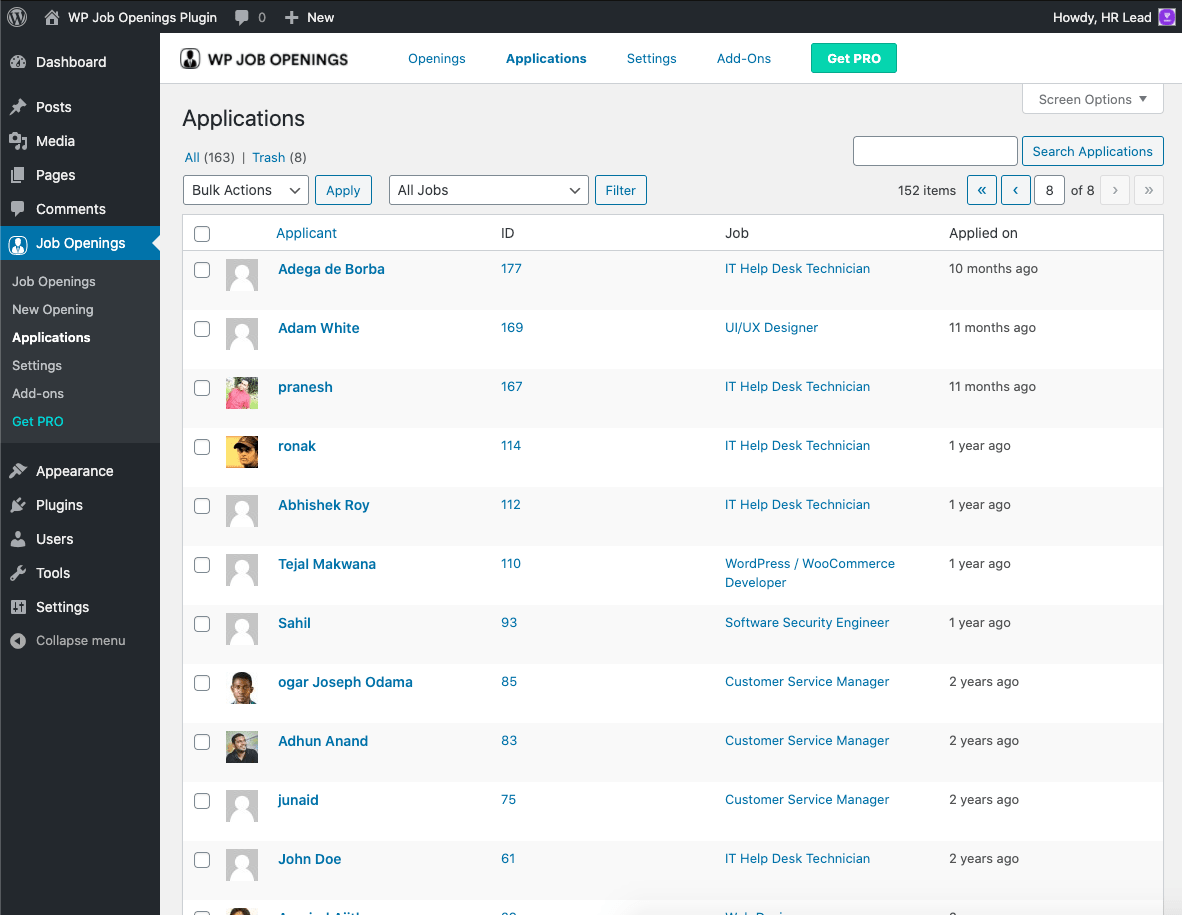This screenshot has width=1182, height=915.
Task: Tick the Tejal Makwana checkbox
Action: (202, 565)
